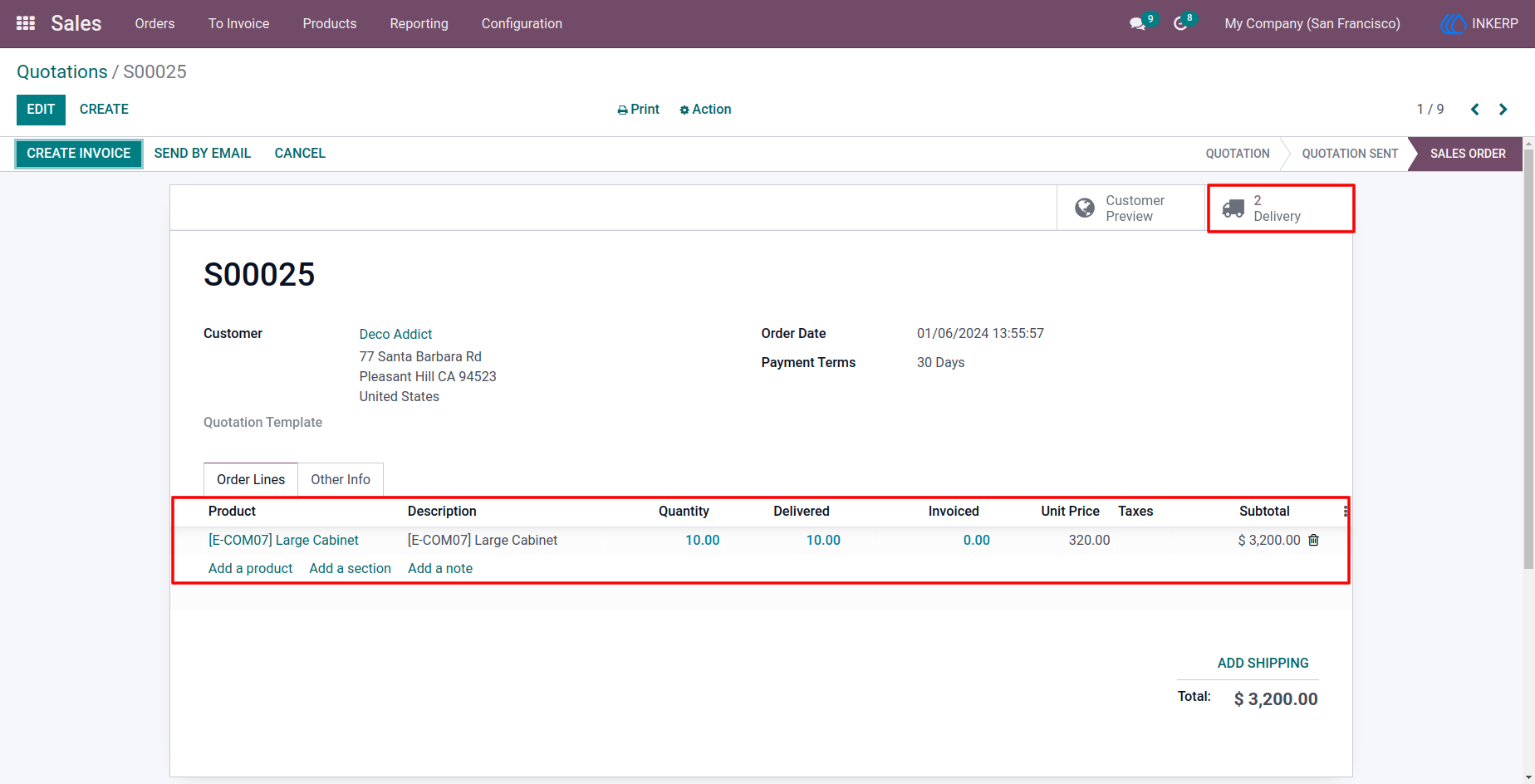Click the SALES ORDER status stage
Screen dimensions: 1535x784
click(1468, 154)
